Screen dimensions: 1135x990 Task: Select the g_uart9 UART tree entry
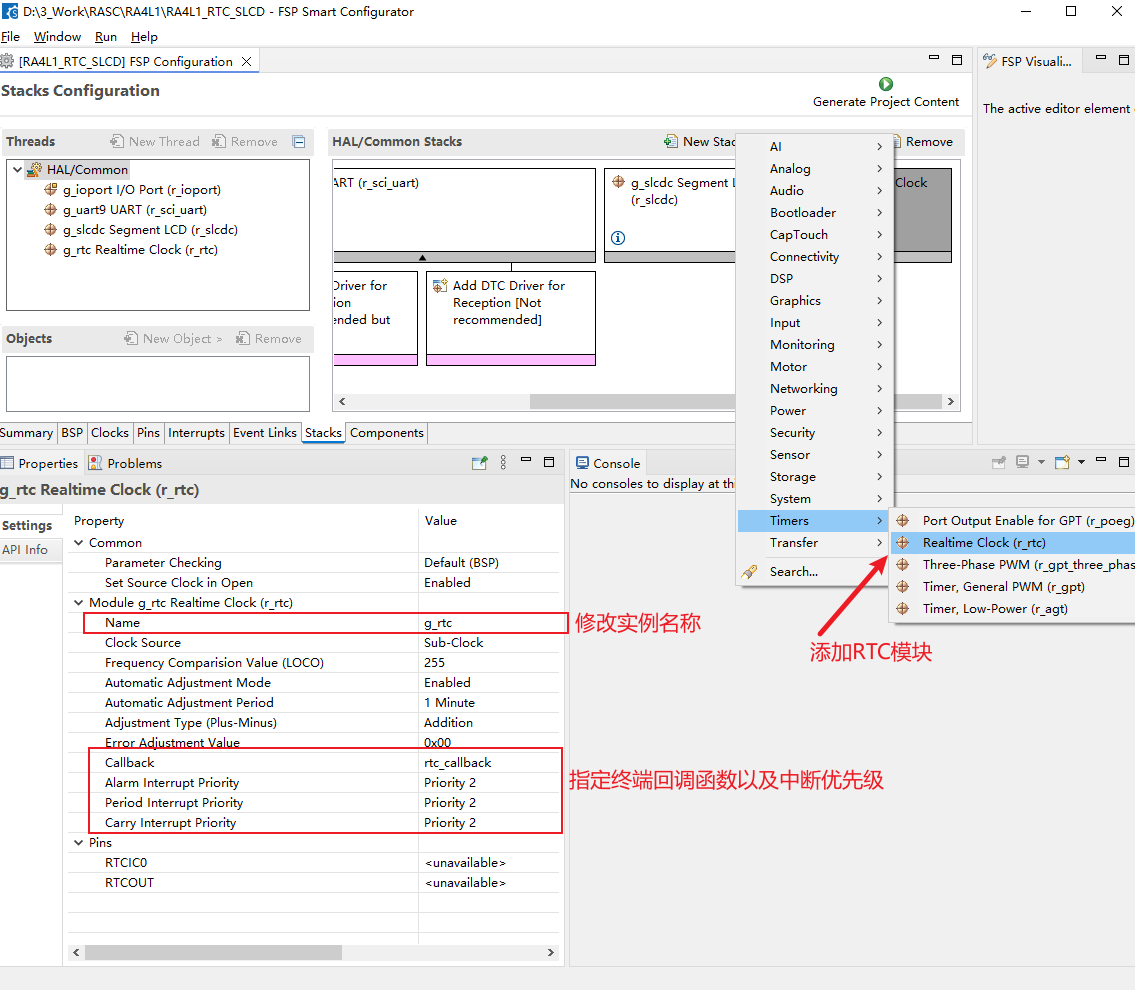(x=135, y=210)
